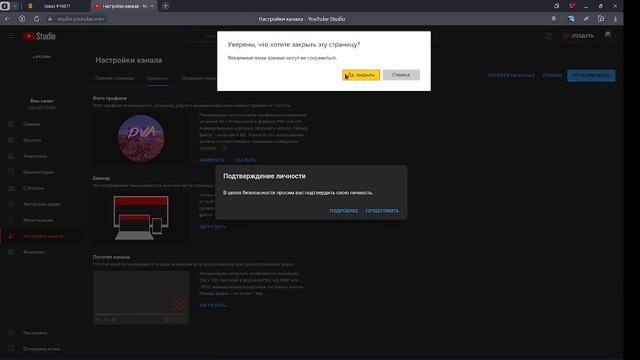
Task: Click the address bar showing studio.youtube.com
Action: click(80, 19)
